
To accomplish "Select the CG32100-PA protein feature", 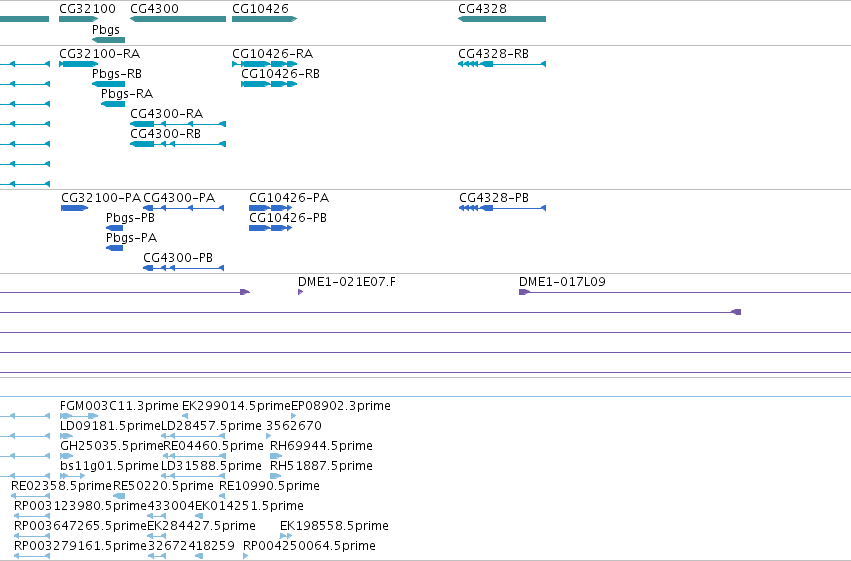I will pyautogui.click(x=101, y=198).
